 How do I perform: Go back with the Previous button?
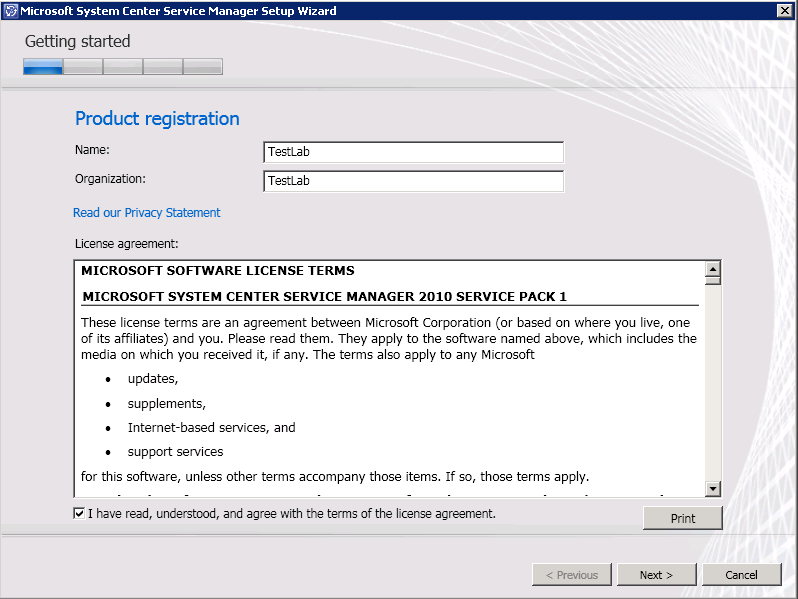572,575
